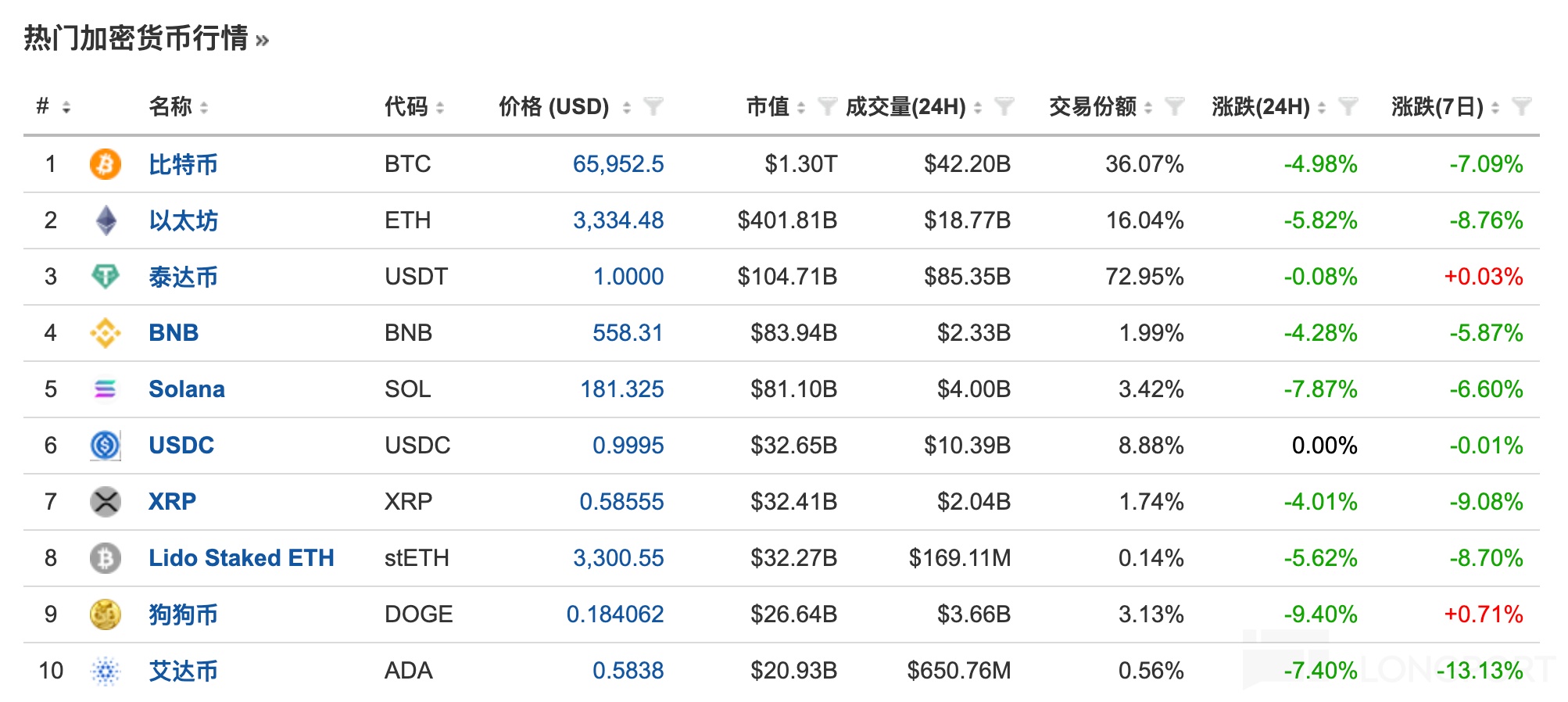The image size is (1568, 702).
Task: Click the Ethereum diamond logo icon
Action: click(x=106, y=220)
